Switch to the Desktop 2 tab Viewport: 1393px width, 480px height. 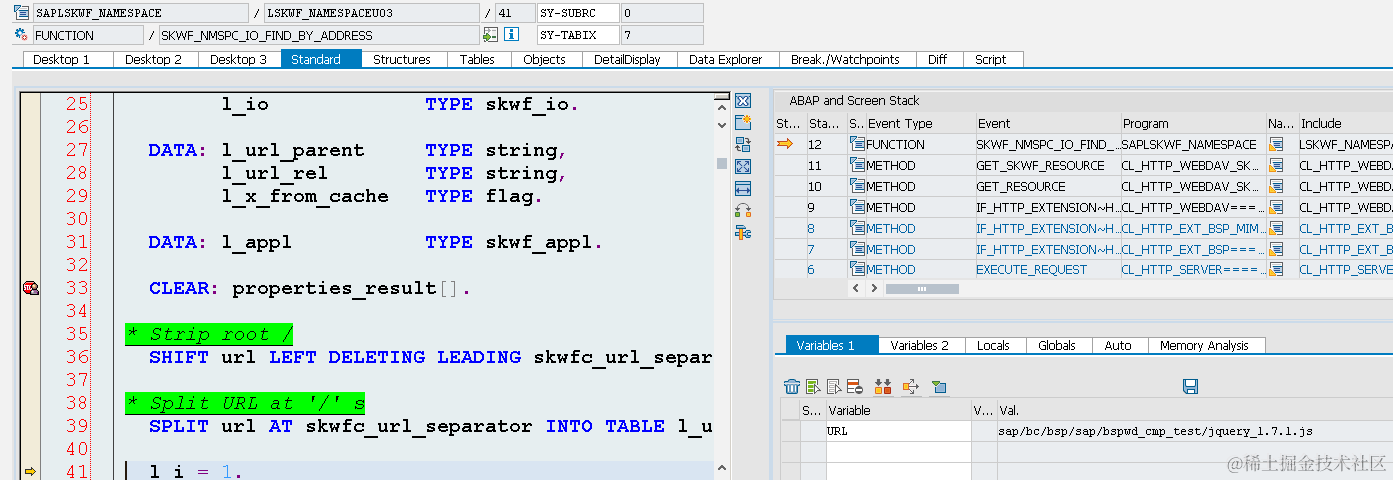click(x=153, y=60)
